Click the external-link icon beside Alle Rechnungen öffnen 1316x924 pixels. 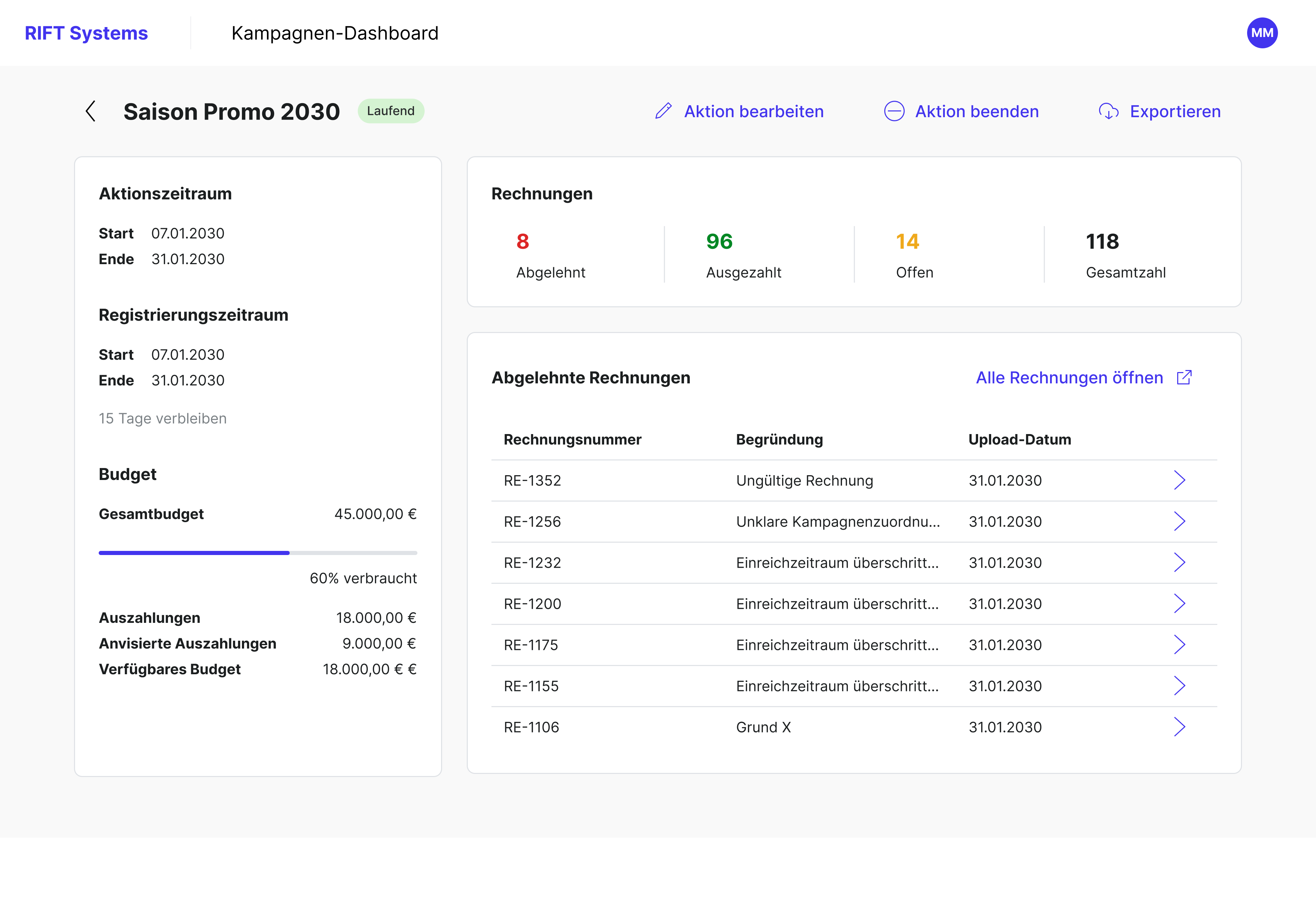click(x=1184, y=378)
